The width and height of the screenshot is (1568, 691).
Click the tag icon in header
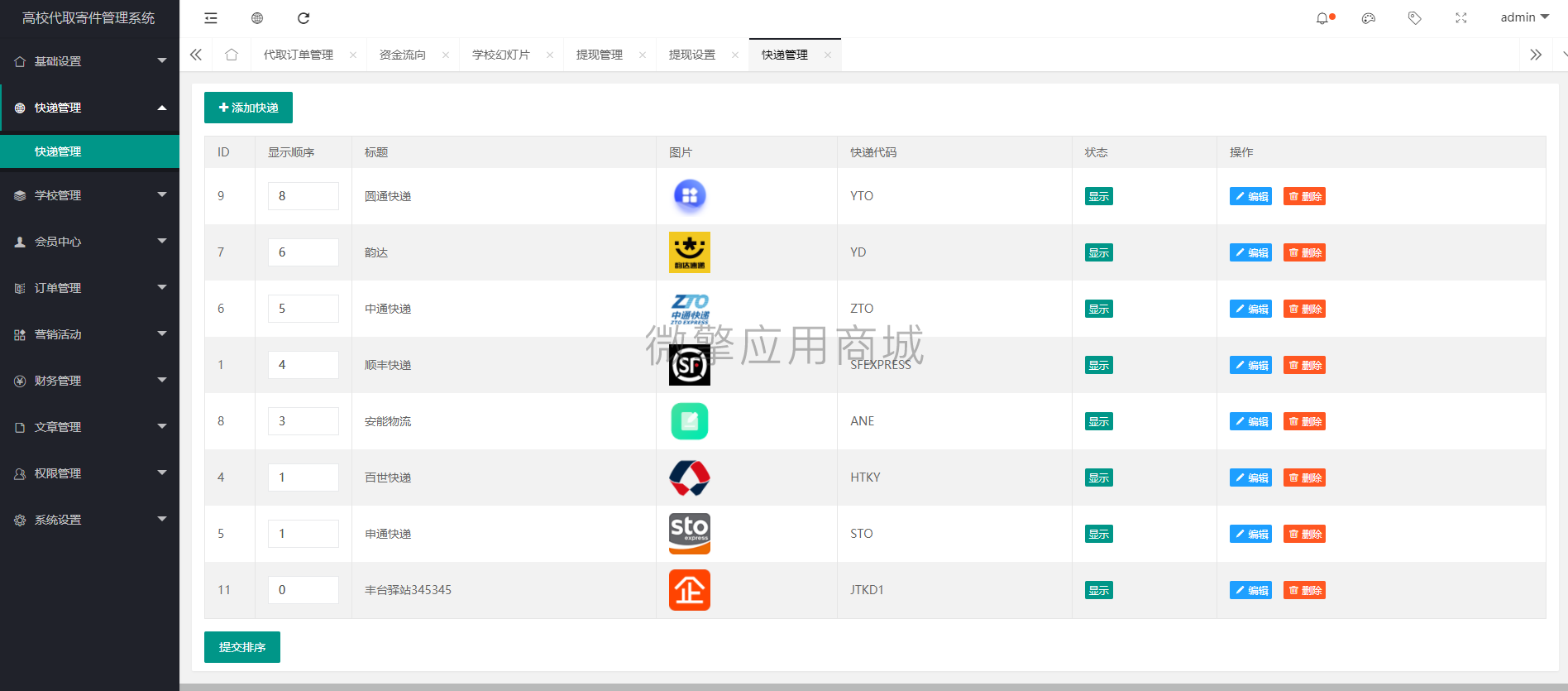(x=1415, y=18)
